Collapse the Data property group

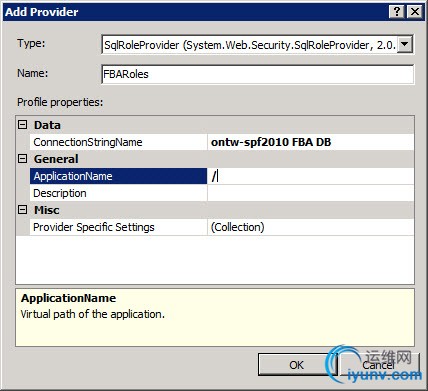click(23, 125)
